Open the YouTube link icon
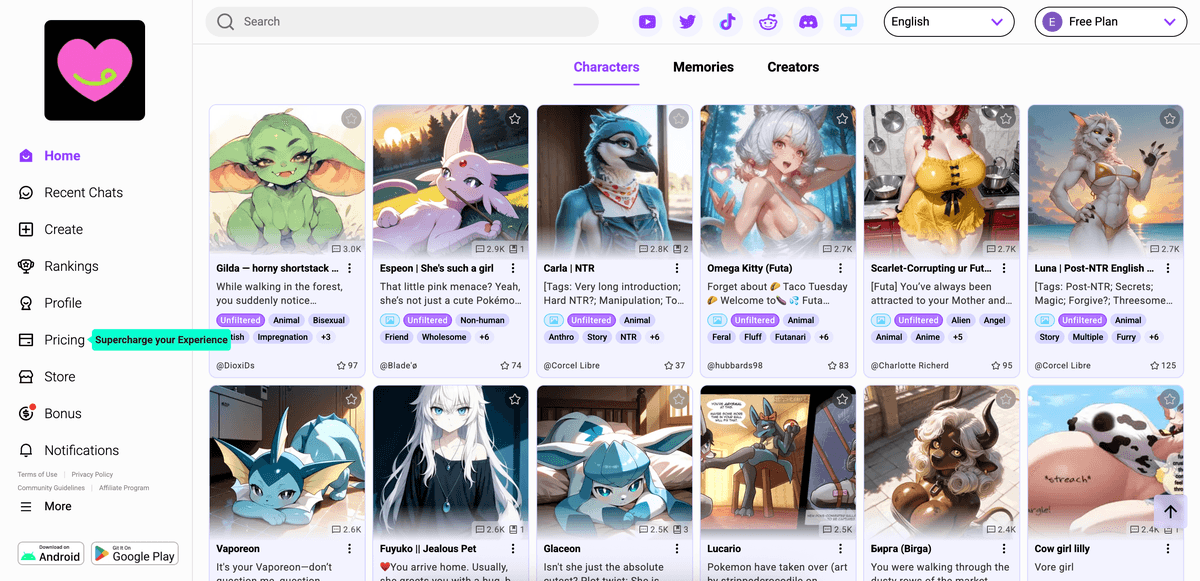 (x=647, y=21)
